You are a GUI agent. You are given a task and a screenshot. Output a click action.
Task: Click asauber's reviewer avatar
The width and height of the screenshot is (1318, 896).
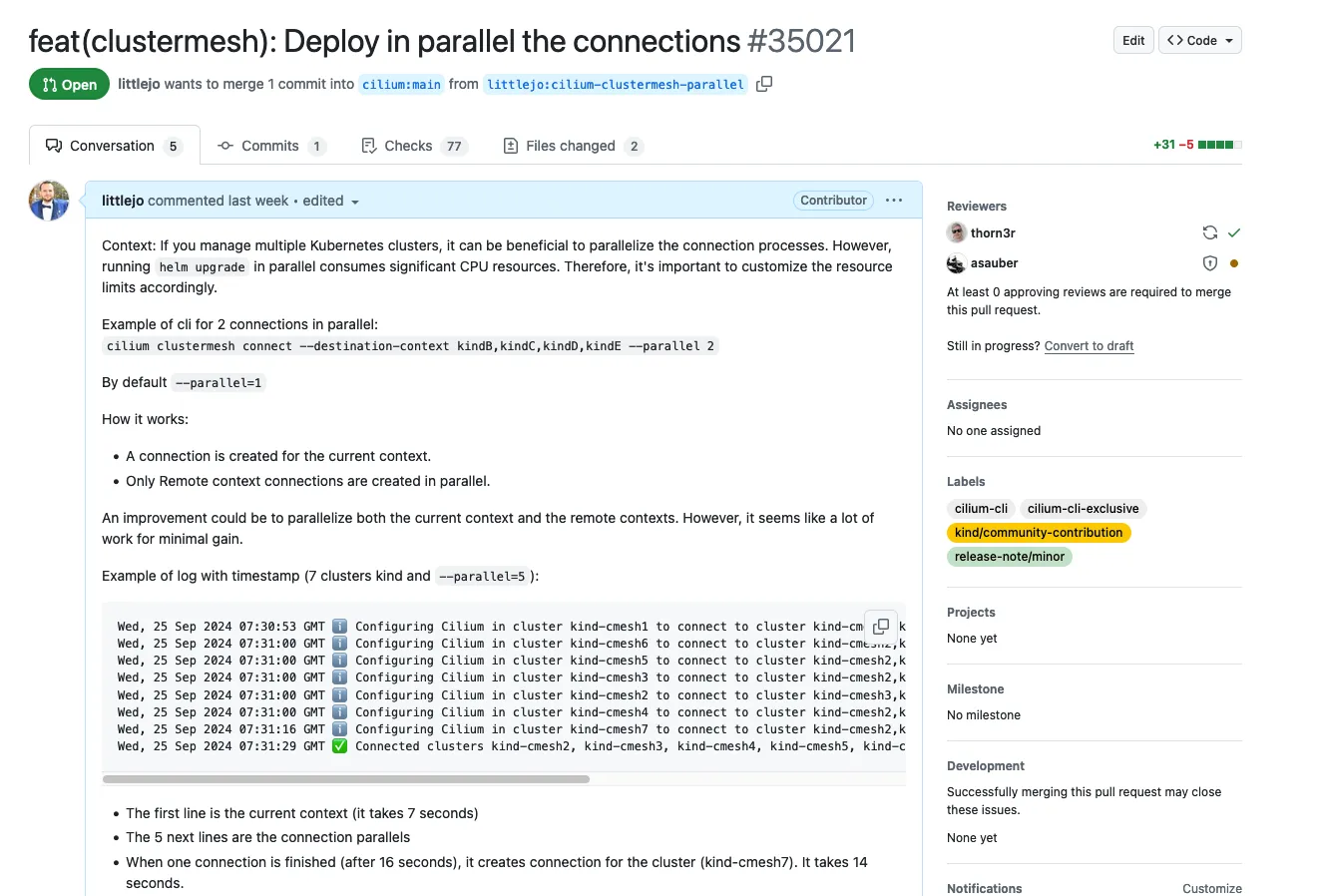point(956,263)
